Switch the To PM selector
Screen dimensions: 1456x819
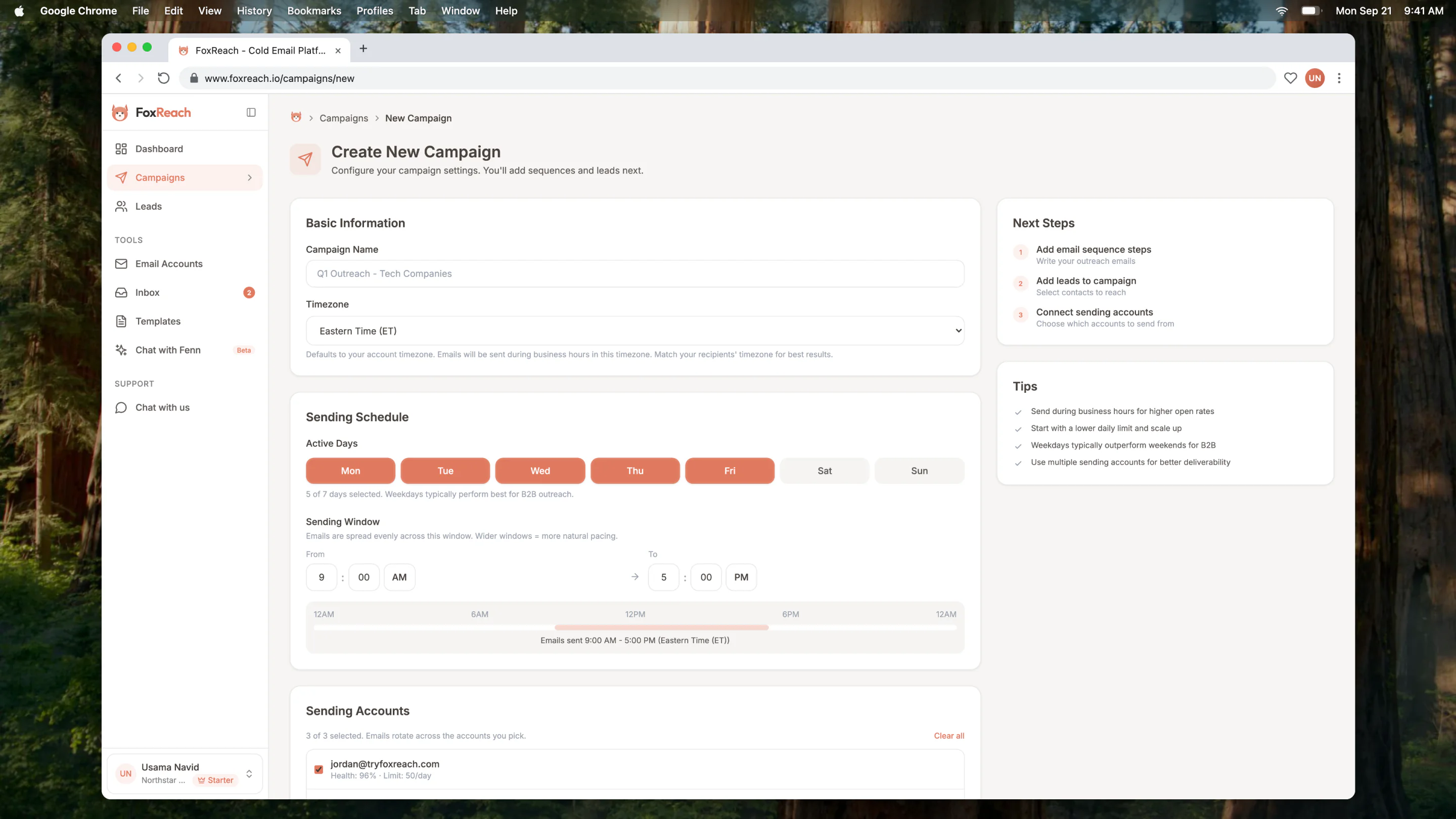click(741, 577)
